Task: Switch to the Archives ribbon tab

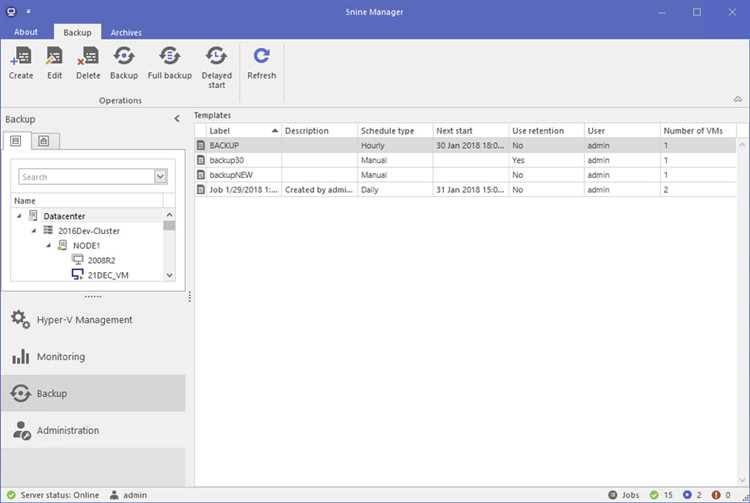Action: (126, 33)
